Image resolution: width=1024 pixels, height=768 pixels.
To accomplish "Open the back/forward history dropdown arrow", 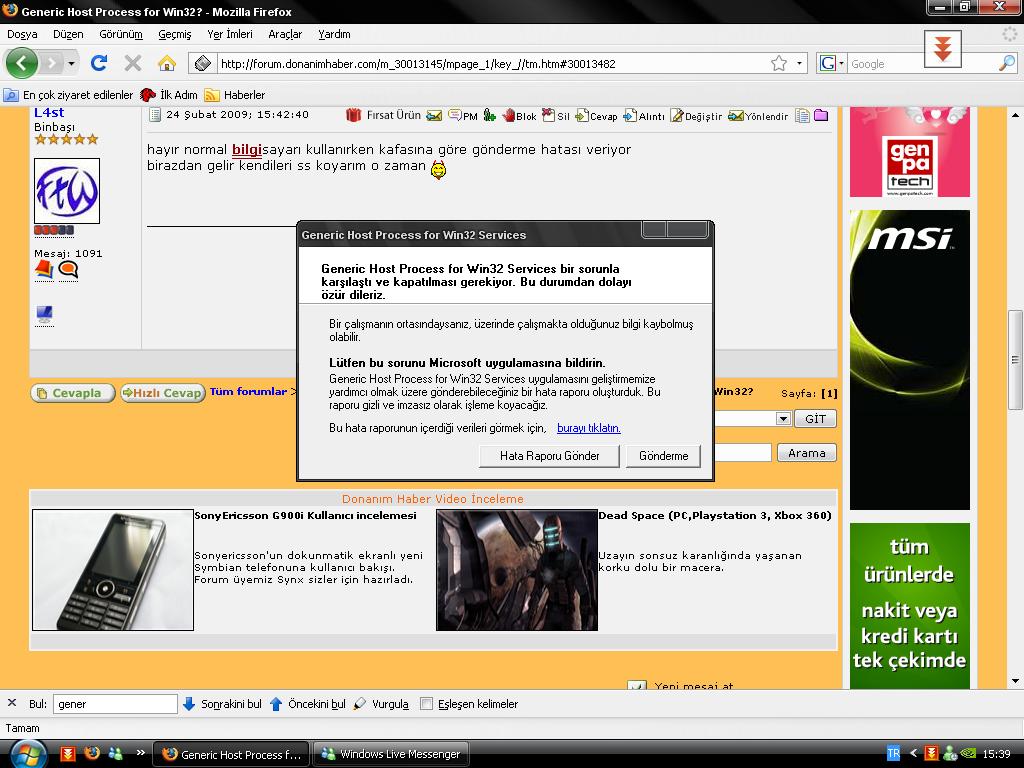I will (x=71, y=64).
